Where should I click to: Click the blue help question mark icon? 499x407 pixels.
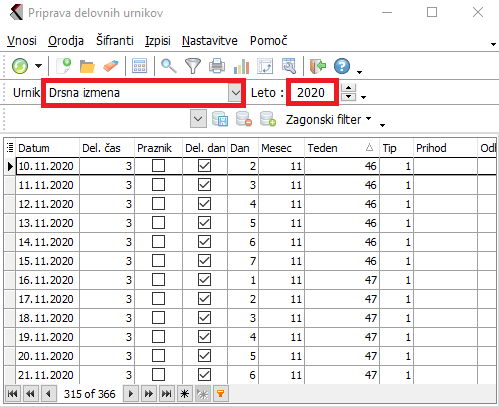tap(342, 66)
